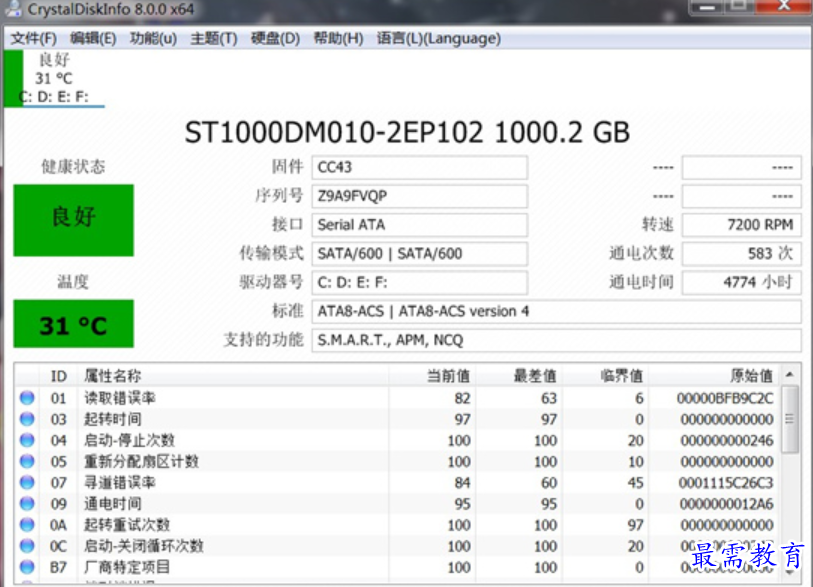Viewport: 813px width, 587px height.
Task: Click the status orb for 寻道错误率
Action: click(27, 483)
